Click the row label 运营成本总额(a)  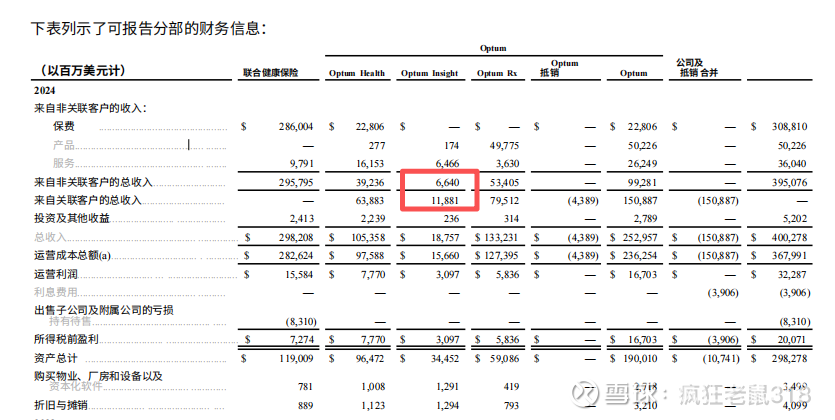point(72,256)
